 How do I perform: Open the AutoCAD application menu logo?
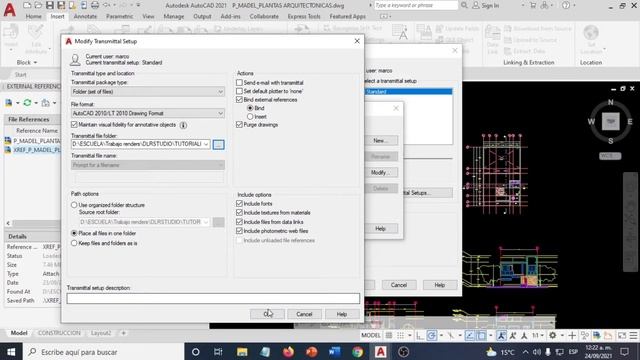click(9, 9)
